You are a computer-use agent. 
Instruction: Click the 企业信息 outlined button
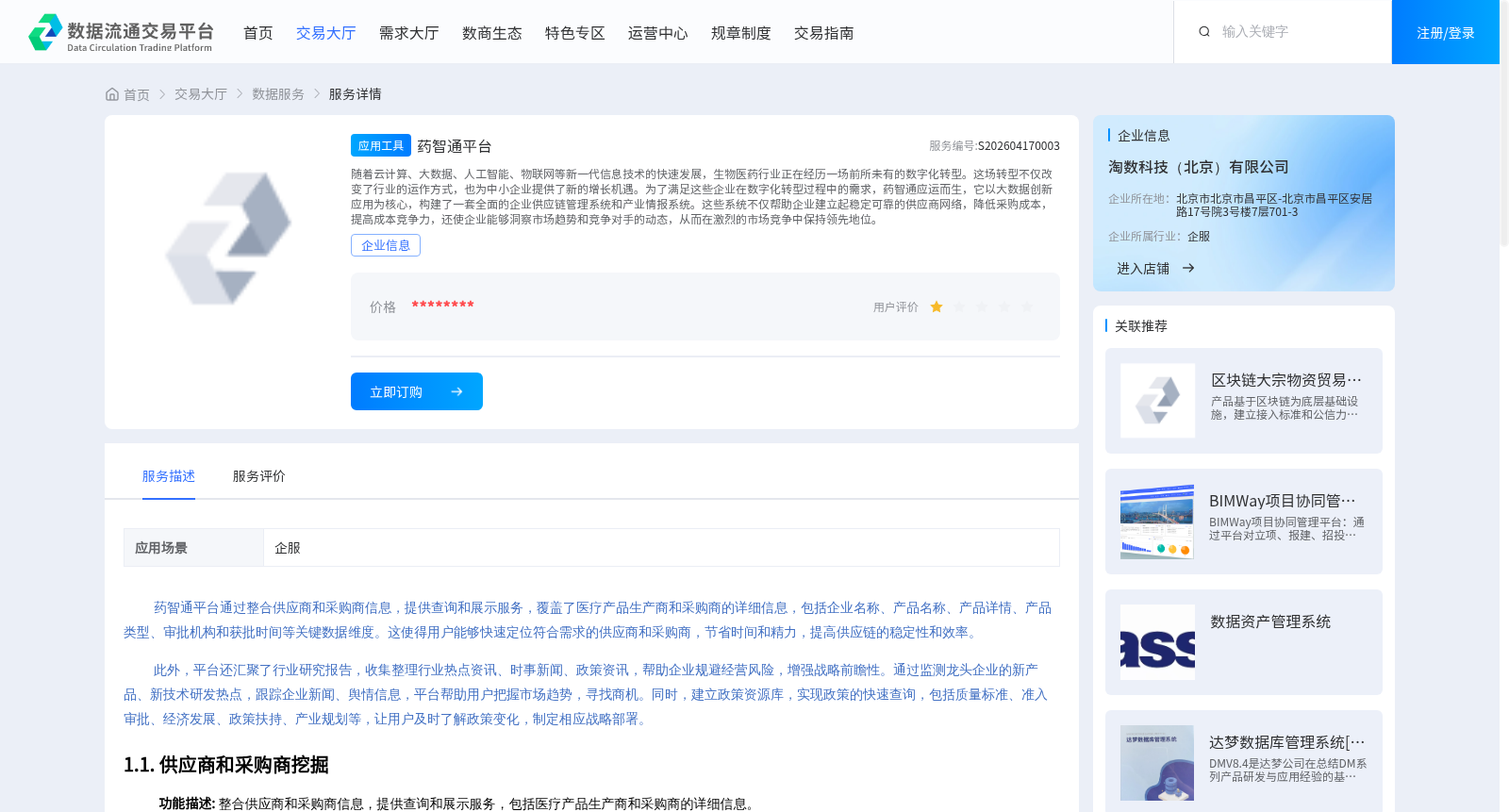click(386, 245)
